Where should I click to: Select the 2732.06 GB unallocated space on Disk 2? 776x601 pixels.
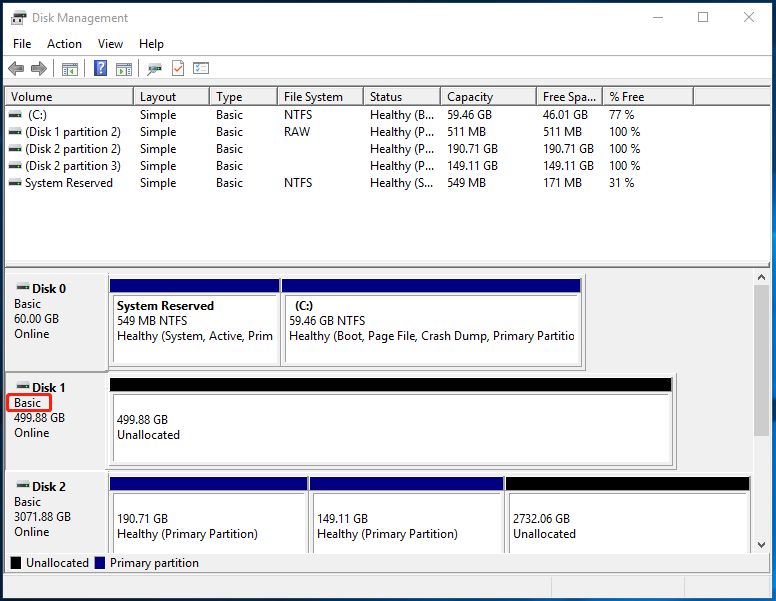point(628,515)
